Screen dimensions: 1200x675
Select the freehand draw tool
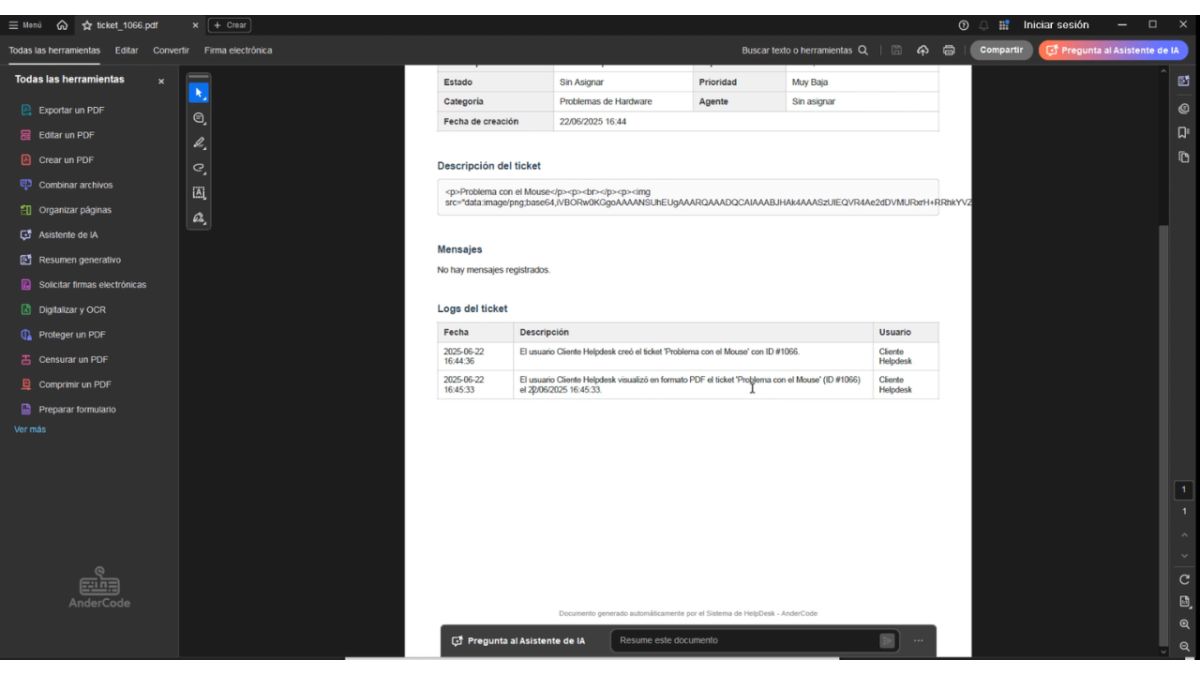pos(199,168)
